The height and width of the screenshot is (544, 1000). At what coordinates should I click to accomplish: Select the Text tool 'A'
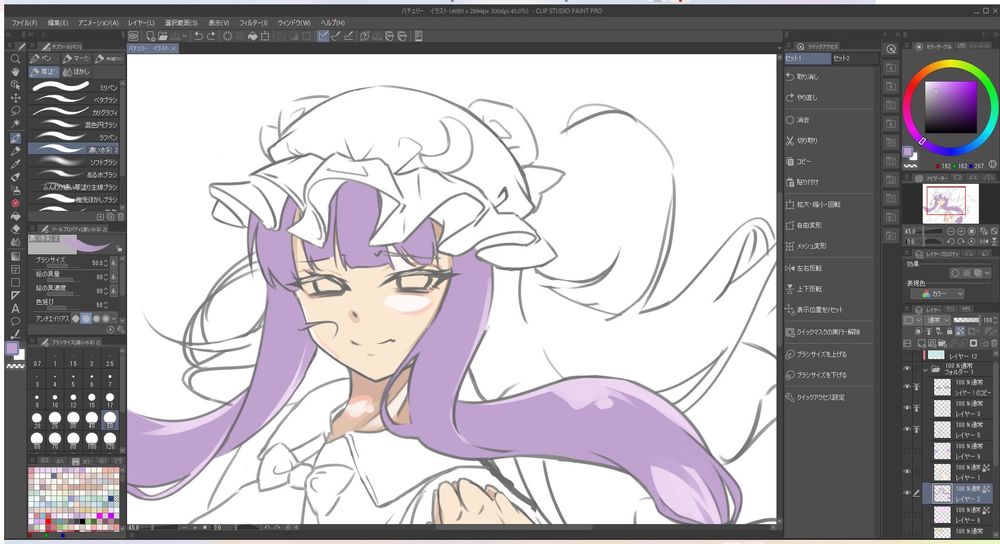[x=15, y=308]
